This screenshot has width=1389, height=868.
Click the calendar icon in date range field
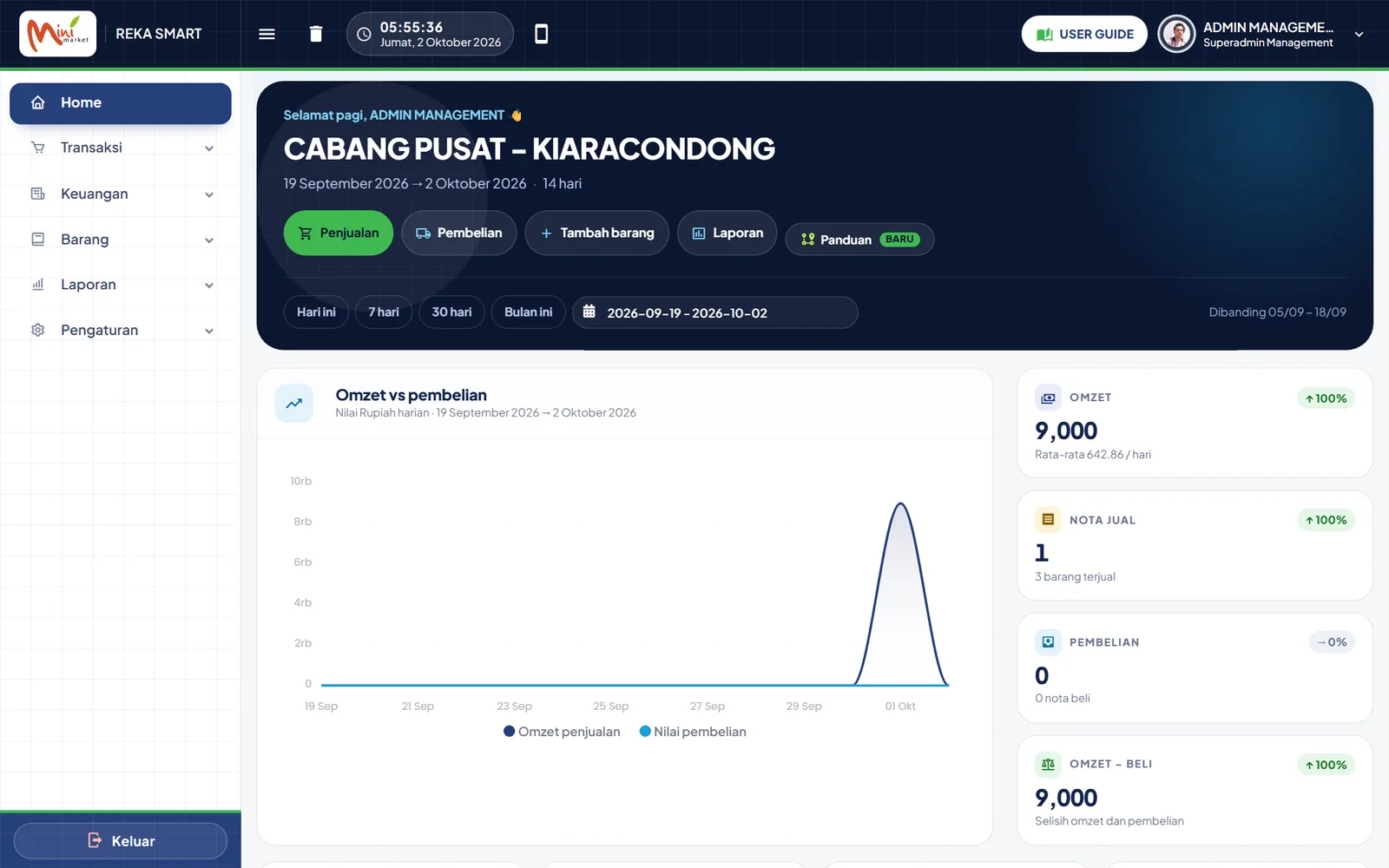[x=589, y=312]
